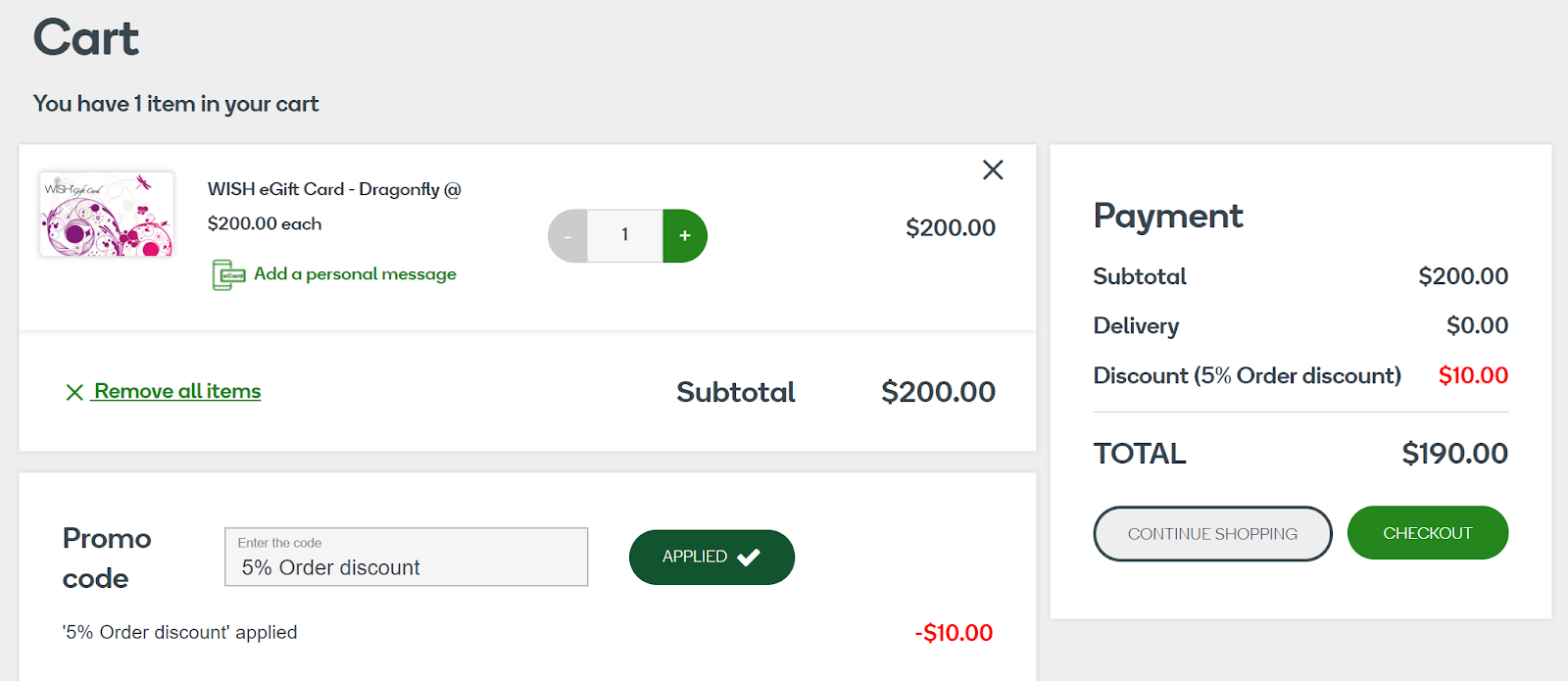Click the checkmark inside the APPLIED button
Viewport: 1568px width, 681px height.
point(748,556)
